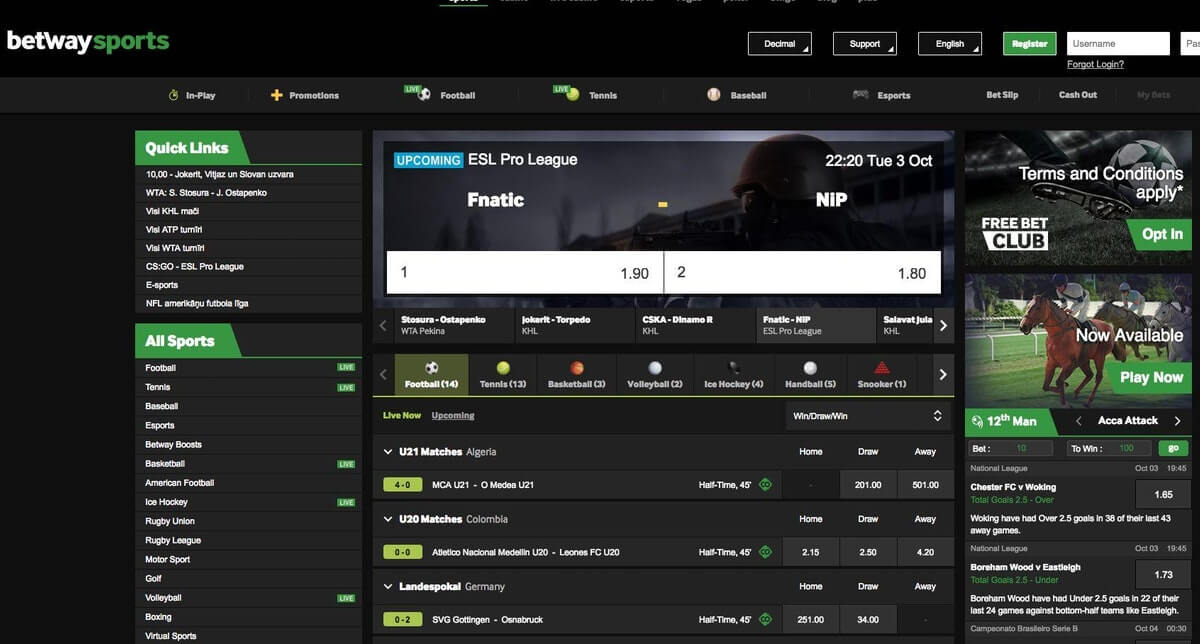Image resolution: width=1200 pixels, height=644 pixels.
Task: Click the green Register button
Action: point(1029,44)
